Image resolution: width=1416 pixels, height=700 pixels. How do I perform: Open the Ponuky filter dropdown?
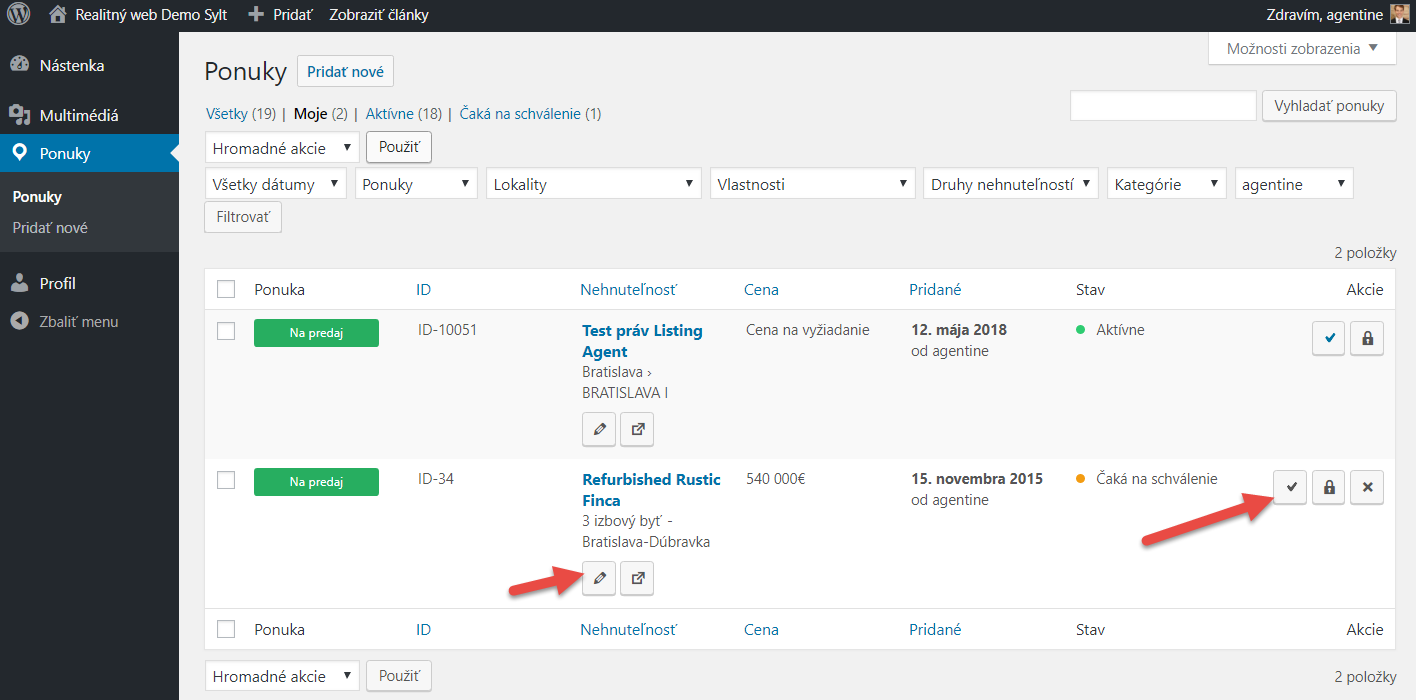(x=416, y=184)
